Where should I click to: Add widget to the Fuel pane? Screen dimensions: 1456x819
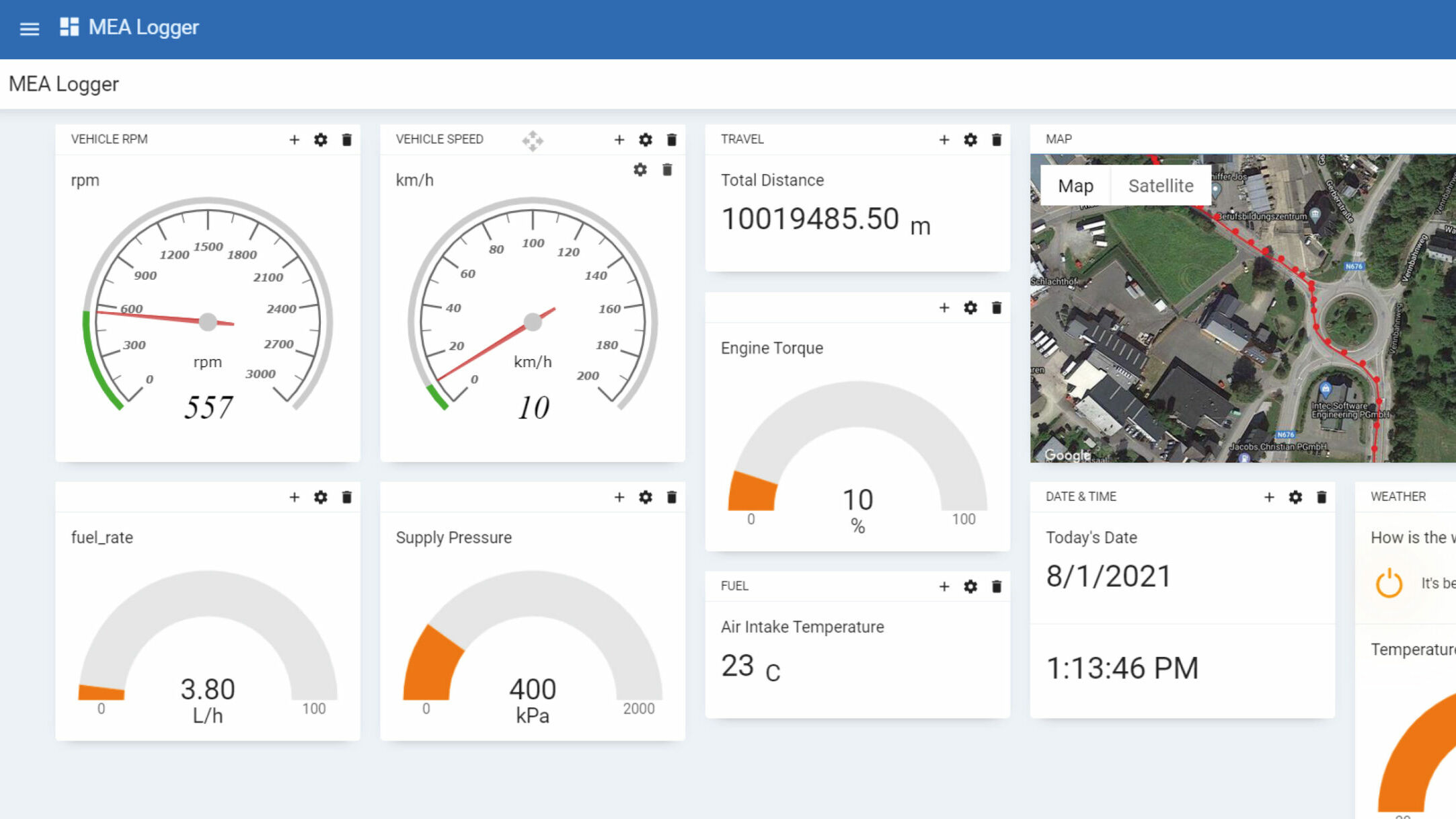coord(944,586)
